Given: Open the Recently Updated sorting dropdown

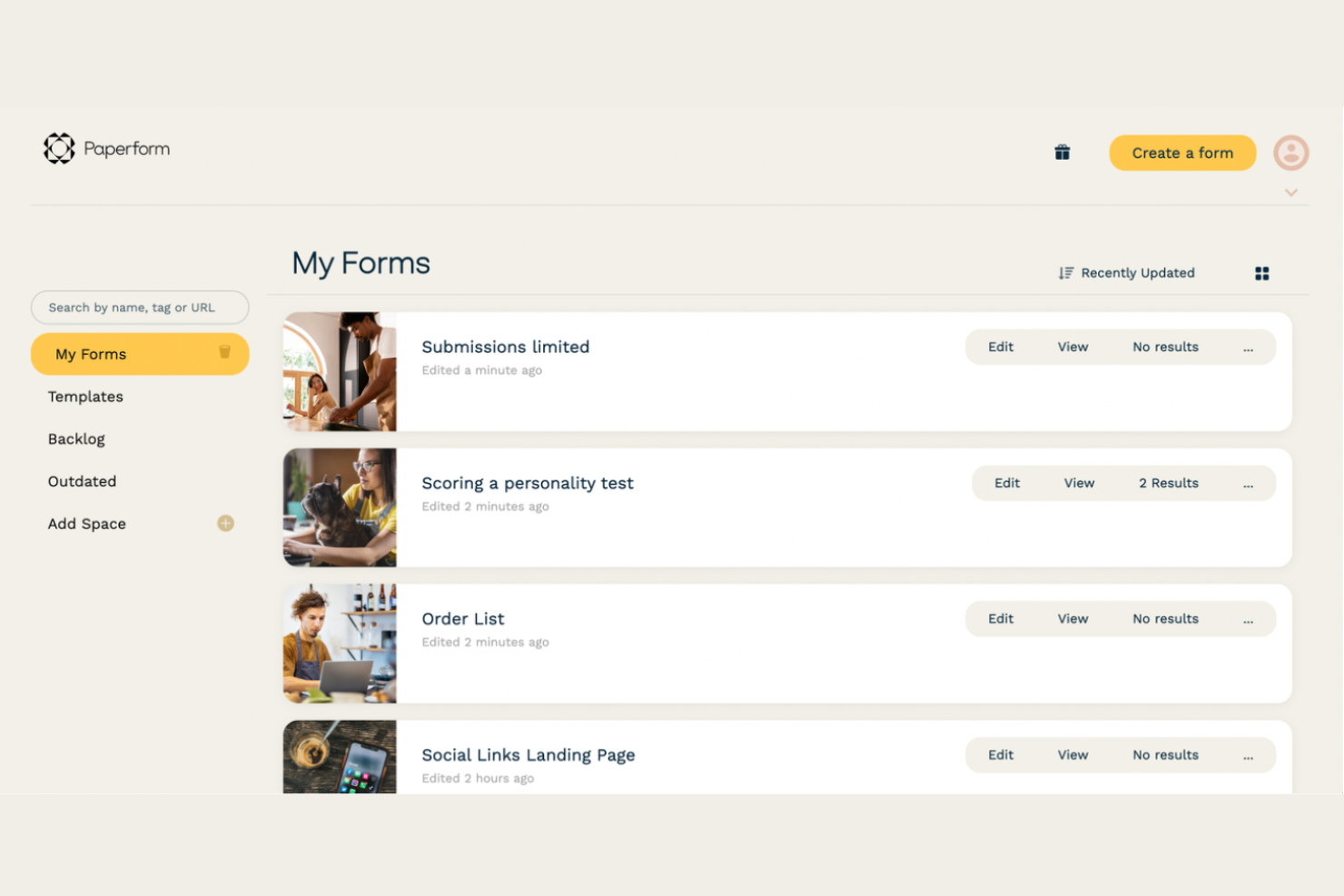Looking at the screenshot, I should point(1138,272).
